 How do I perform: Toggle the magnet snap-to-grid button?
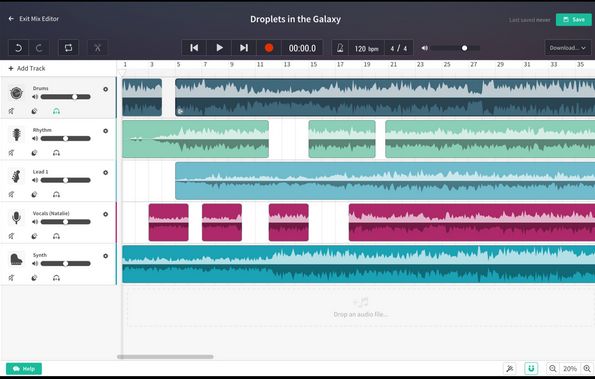tap(531, 368)
